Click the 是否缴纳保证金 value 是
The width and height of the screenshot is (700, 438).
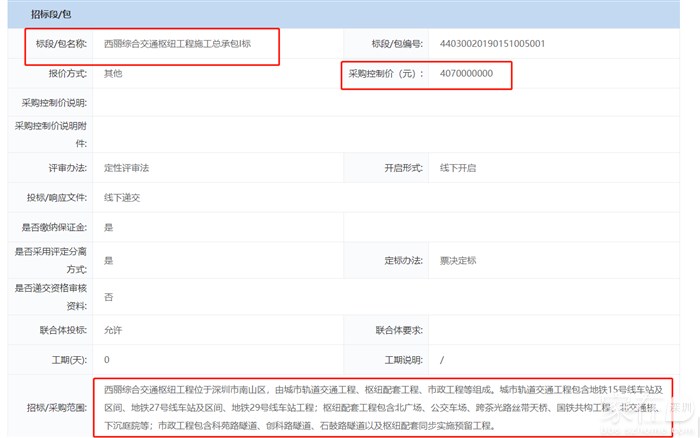click(109, 228)
